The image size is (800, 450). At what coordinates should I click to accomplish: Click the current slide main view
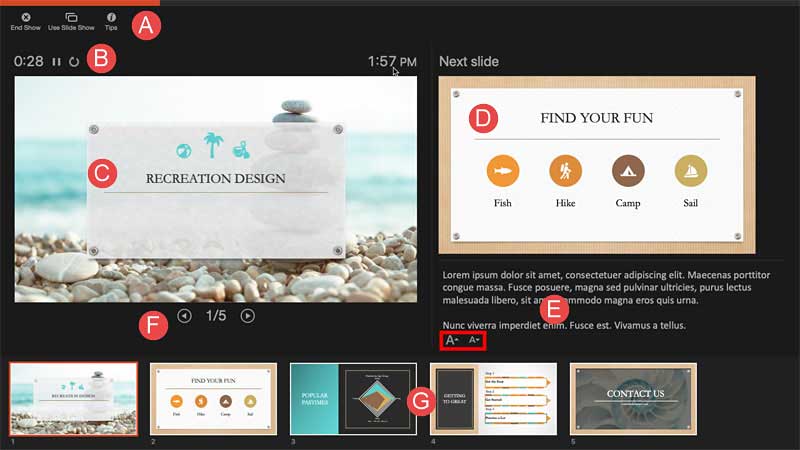click(216, 189)
